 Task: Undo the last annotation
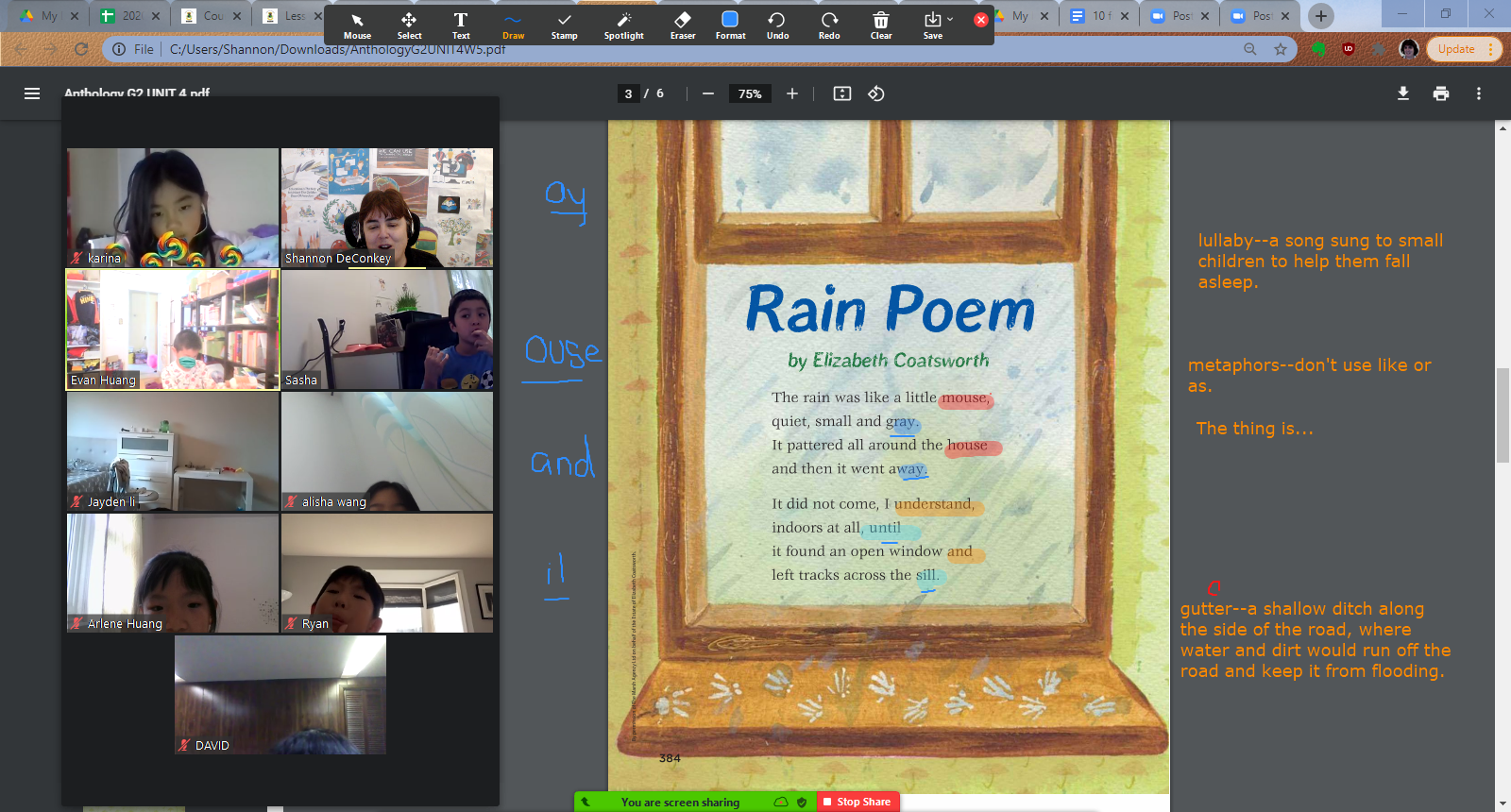[x=777, y=25]
